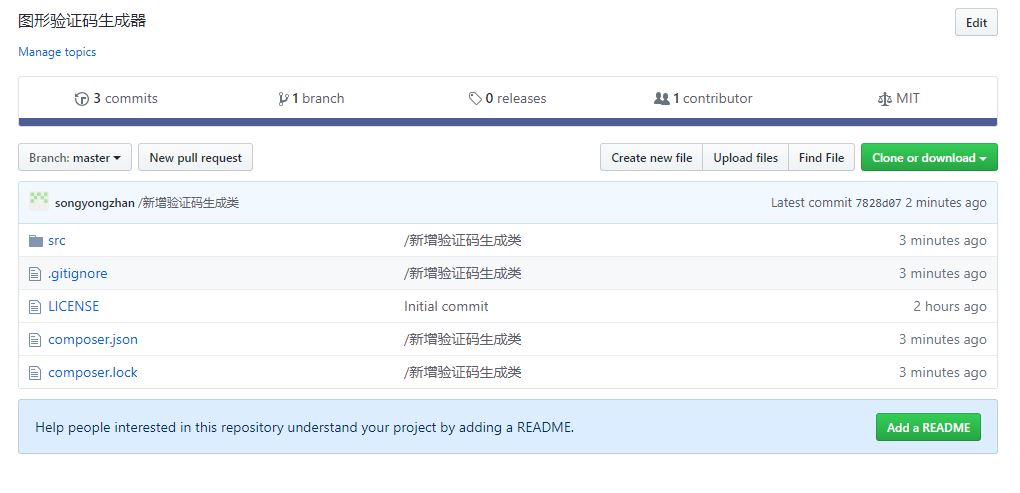This screenshot has height=493, width=1020.
Task: Open the Manage topics link
Action: [57, 52]
